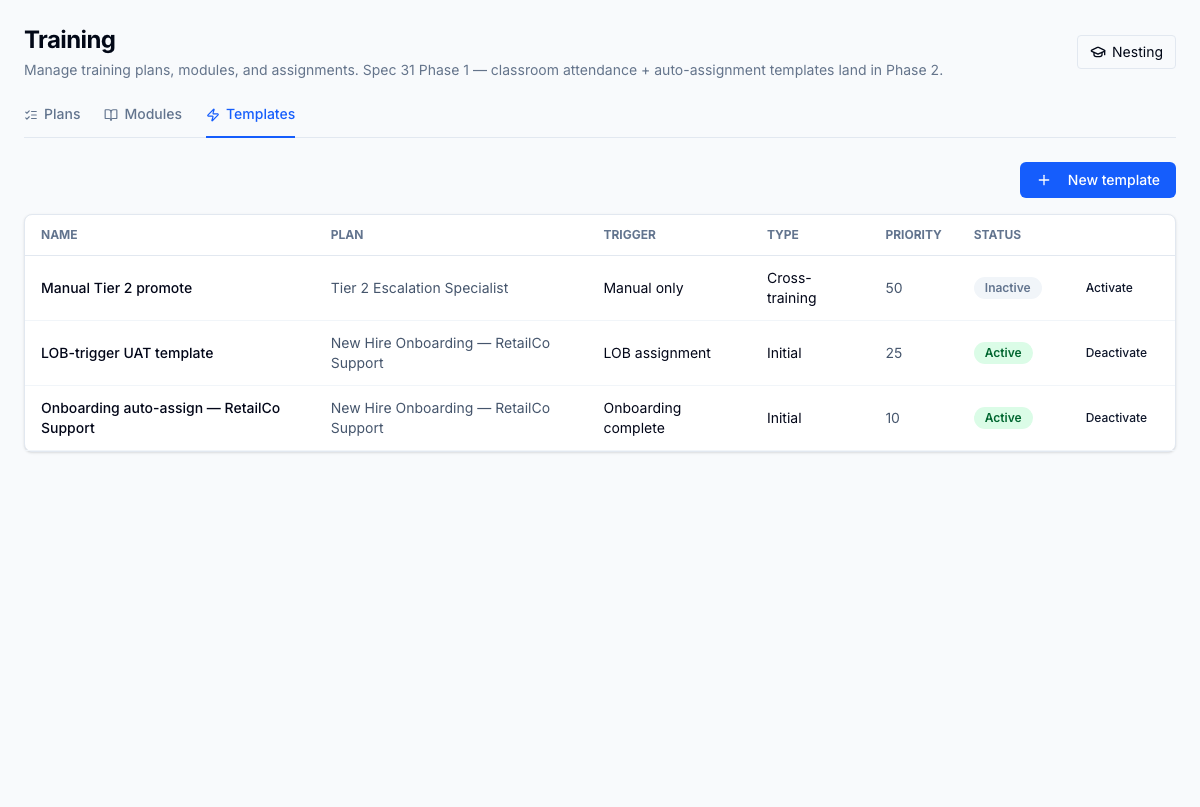The height and width of the screenshot is (807, 1200).
Task: Click the plan cell in Onboarding auto-assign row
Action: [x=440, y=418]
